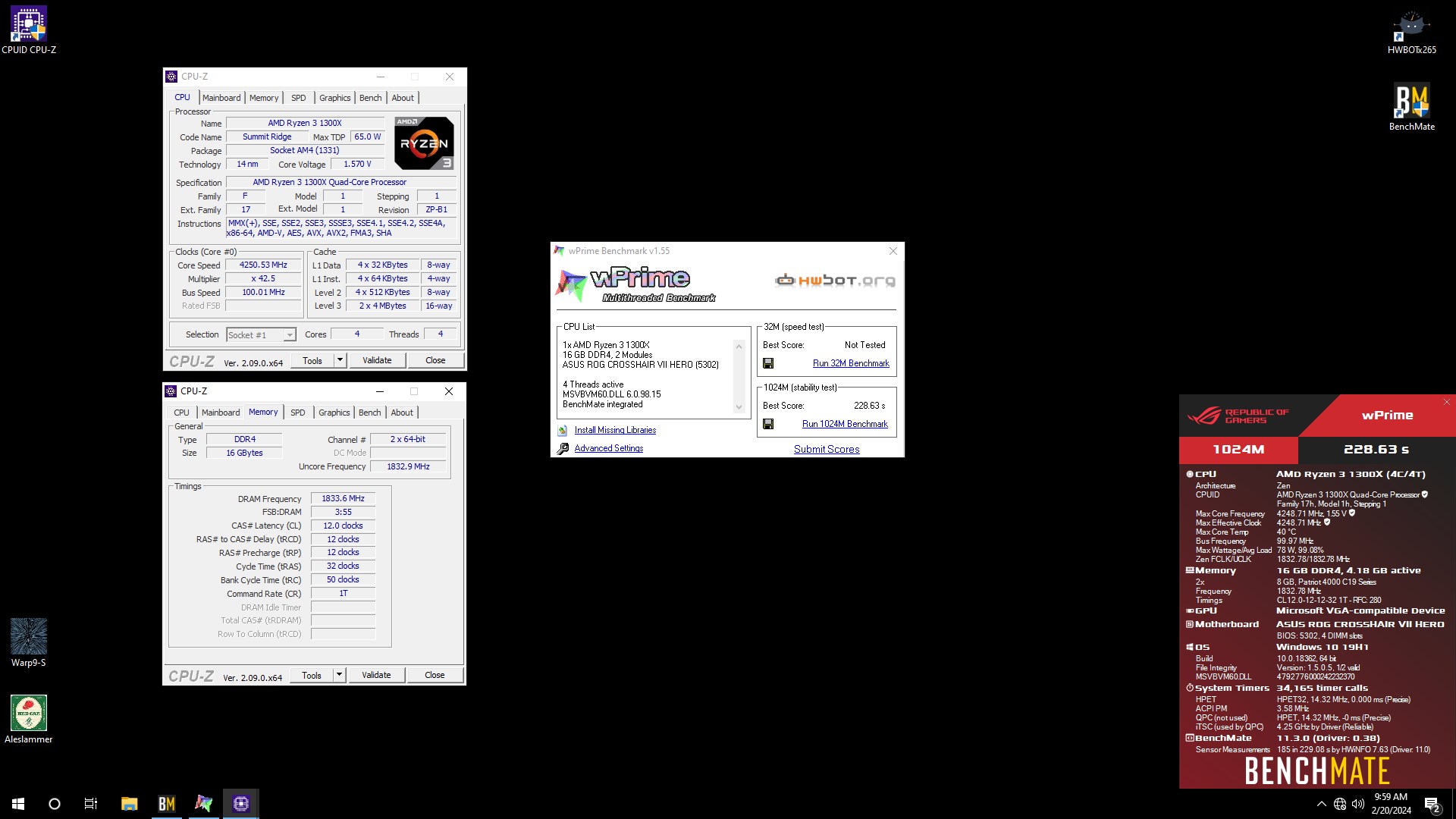Open the Install Missing Libraries link
The height and width of the screenshot is (819, 1456).
point(615,431)
